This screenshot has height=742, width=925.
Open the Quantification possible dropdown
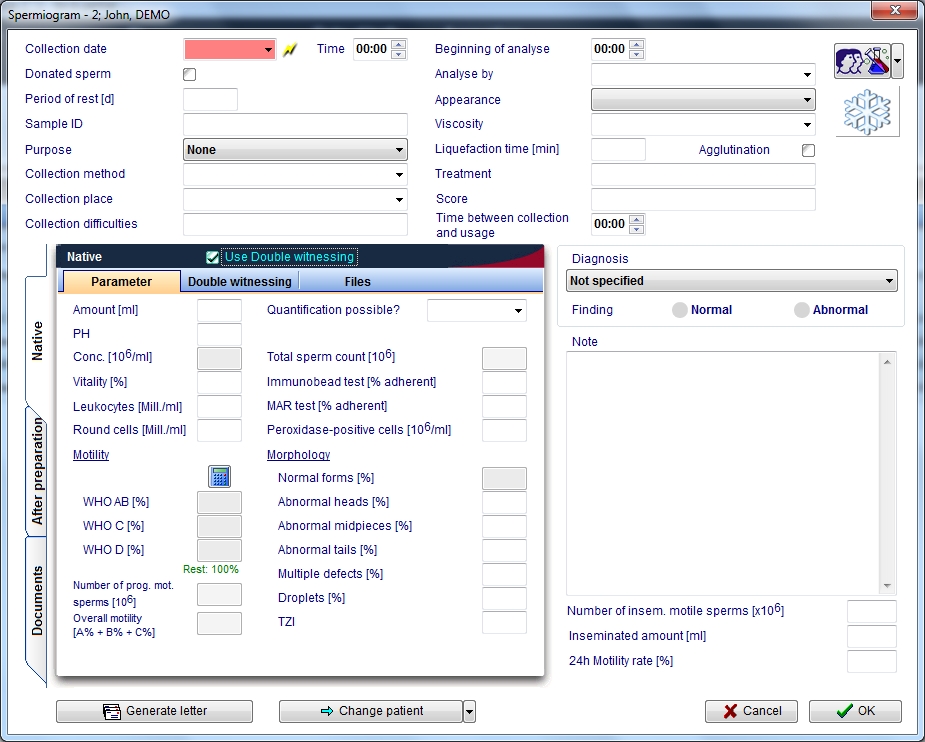pyautogui.click(x=477, y=310)
